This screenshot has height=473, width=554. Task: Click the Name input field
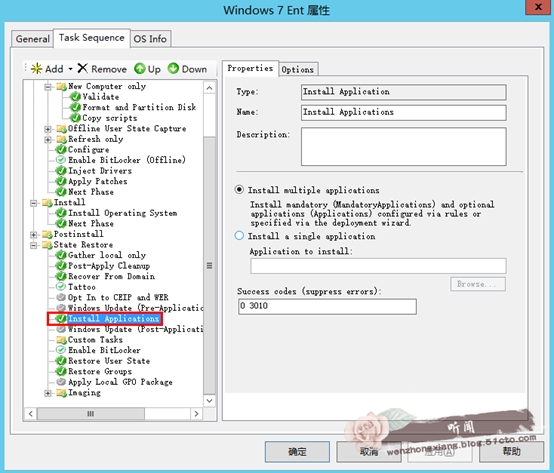pyautogui.click(x=403, y=112)
